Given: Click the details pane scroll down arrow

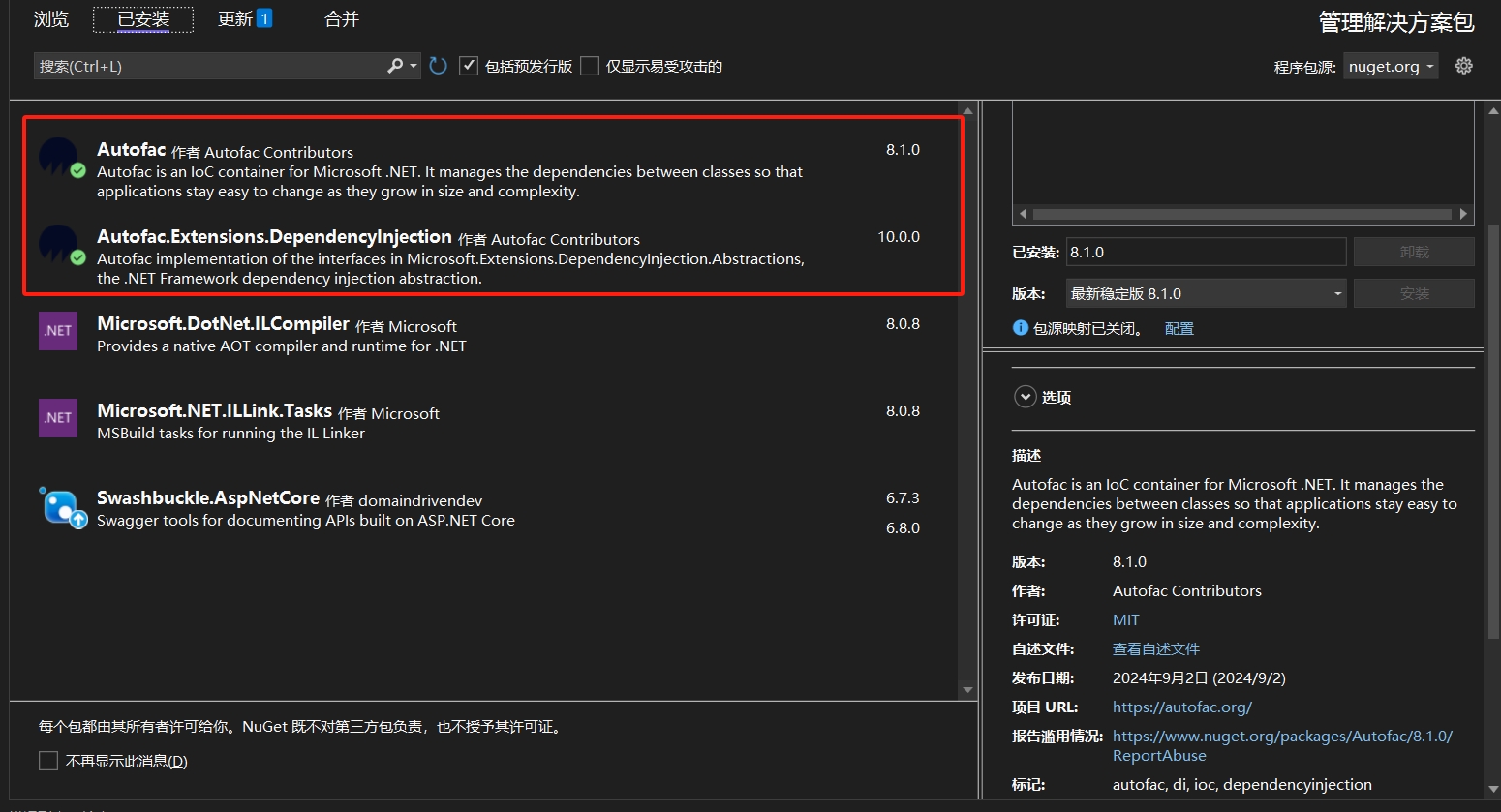Looking at the screenshot, I should point(1492,789).
